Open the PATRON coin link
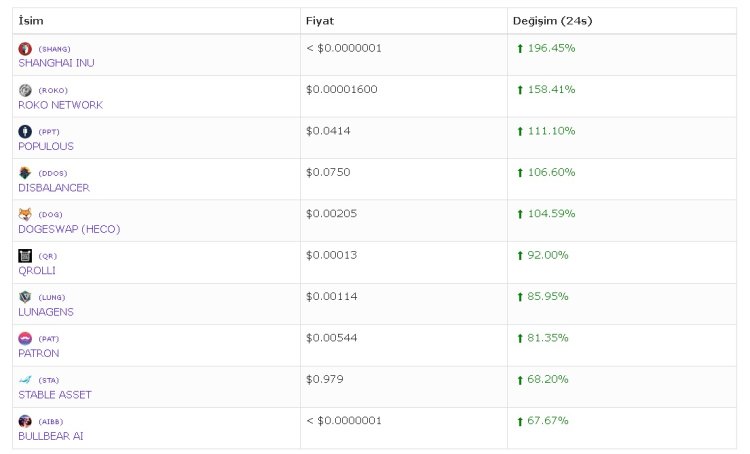 point(39,354)
